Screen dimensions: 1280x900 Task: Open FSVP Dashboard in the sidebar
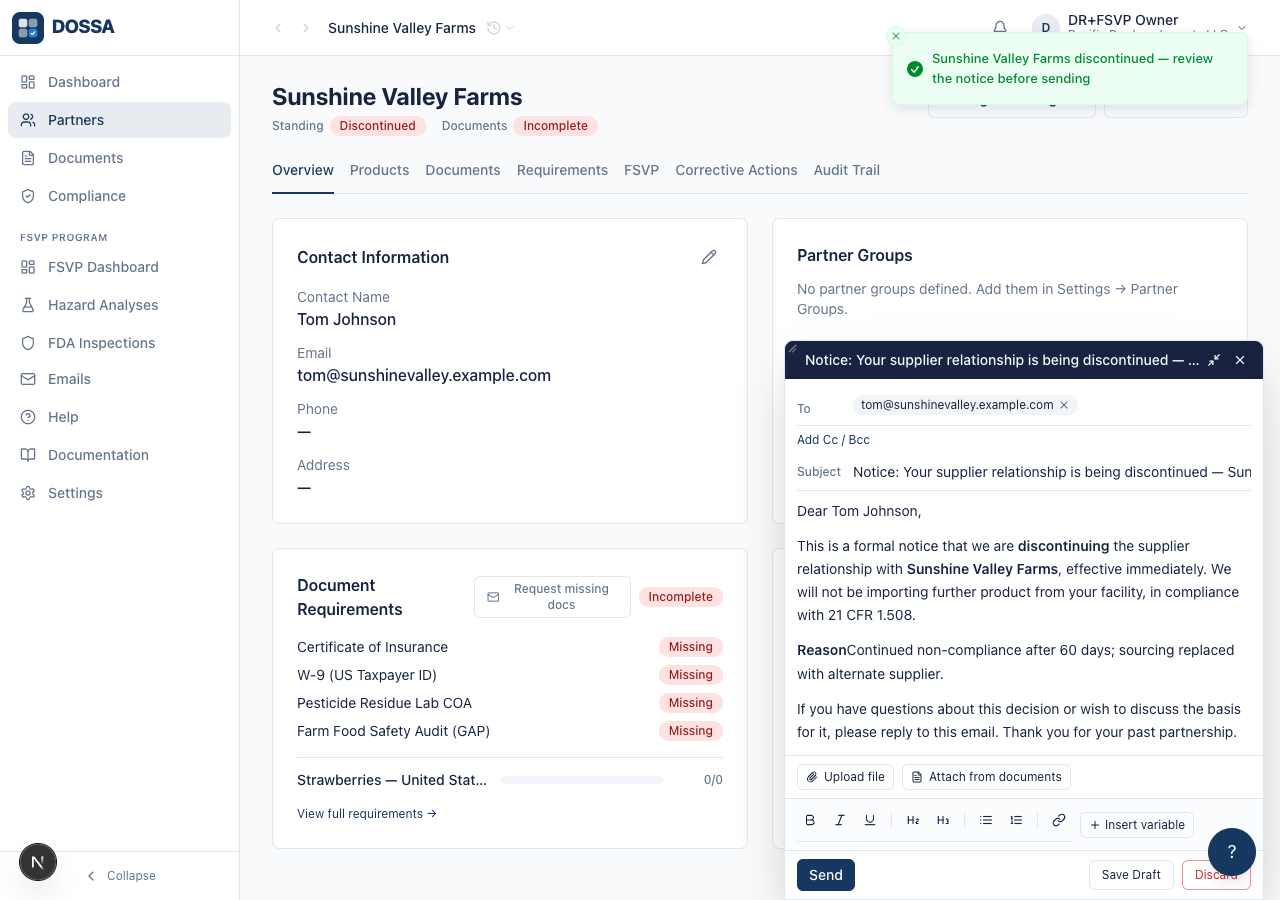pyautogui.click(x=119, y=267)
